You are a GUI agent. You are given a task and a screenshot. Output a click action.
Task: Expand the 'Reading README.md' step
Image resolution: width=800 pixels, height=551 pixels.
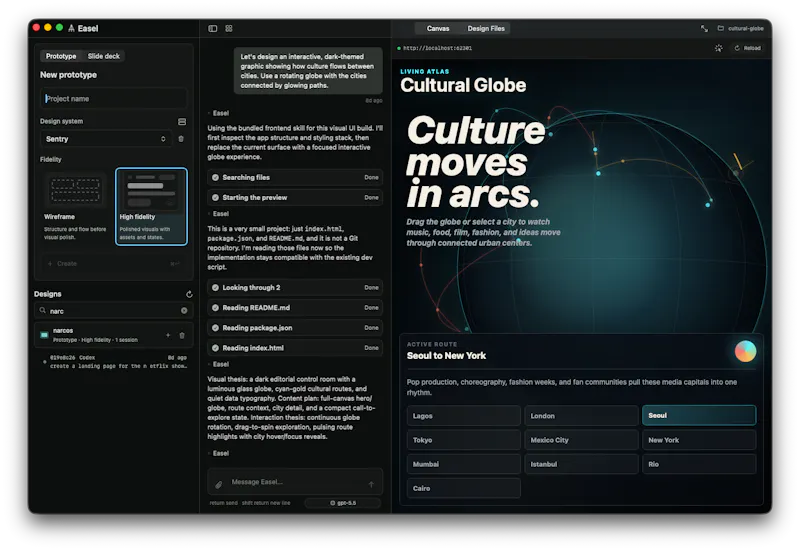pyautogui.click(x=295, y=308)
